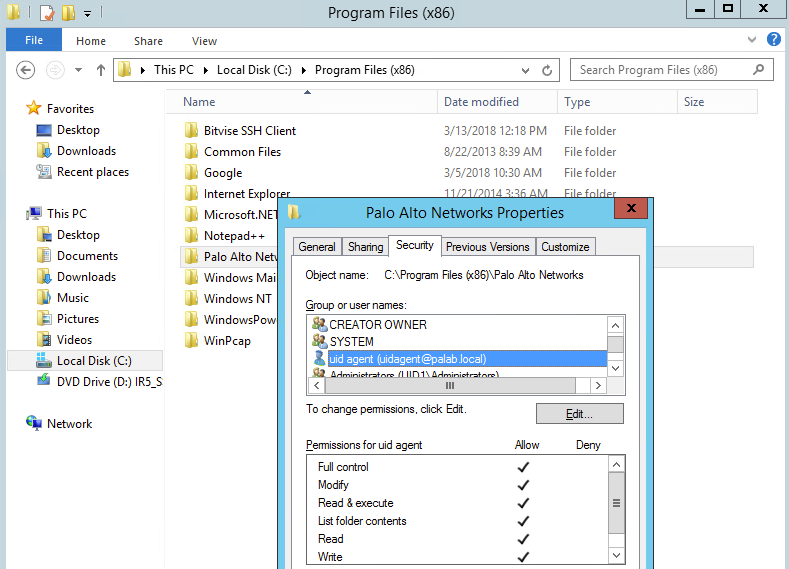Select the Google folder
Viewport: 789px width, 569px height.
click(223, 173)
